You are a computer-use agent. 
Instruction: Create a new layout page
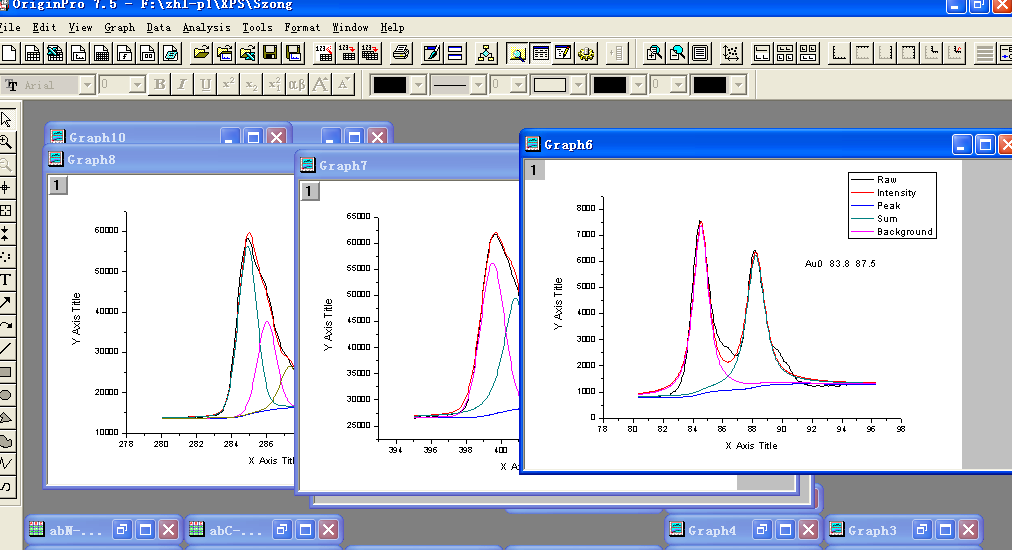click(x=148, y=53)
